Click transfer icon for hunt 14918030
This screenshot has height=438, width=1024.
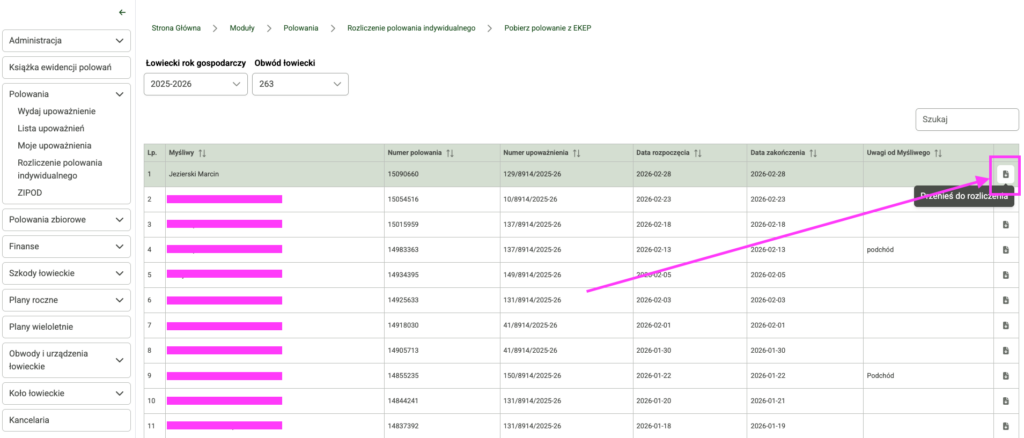(x=1005, y=326)
